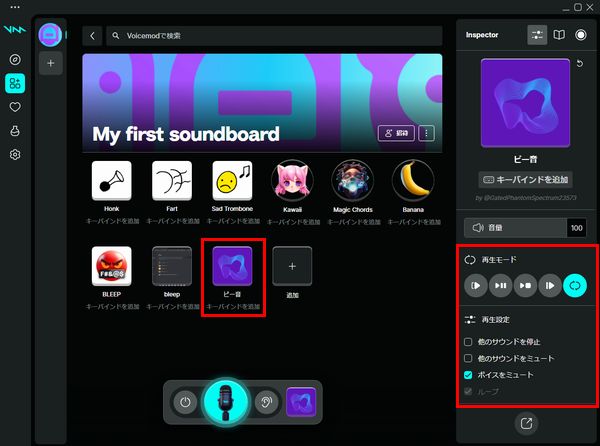Add keybind under ピー音 tile
The width and height of the screenshot is (600, 446).
[x=233, y=307]
